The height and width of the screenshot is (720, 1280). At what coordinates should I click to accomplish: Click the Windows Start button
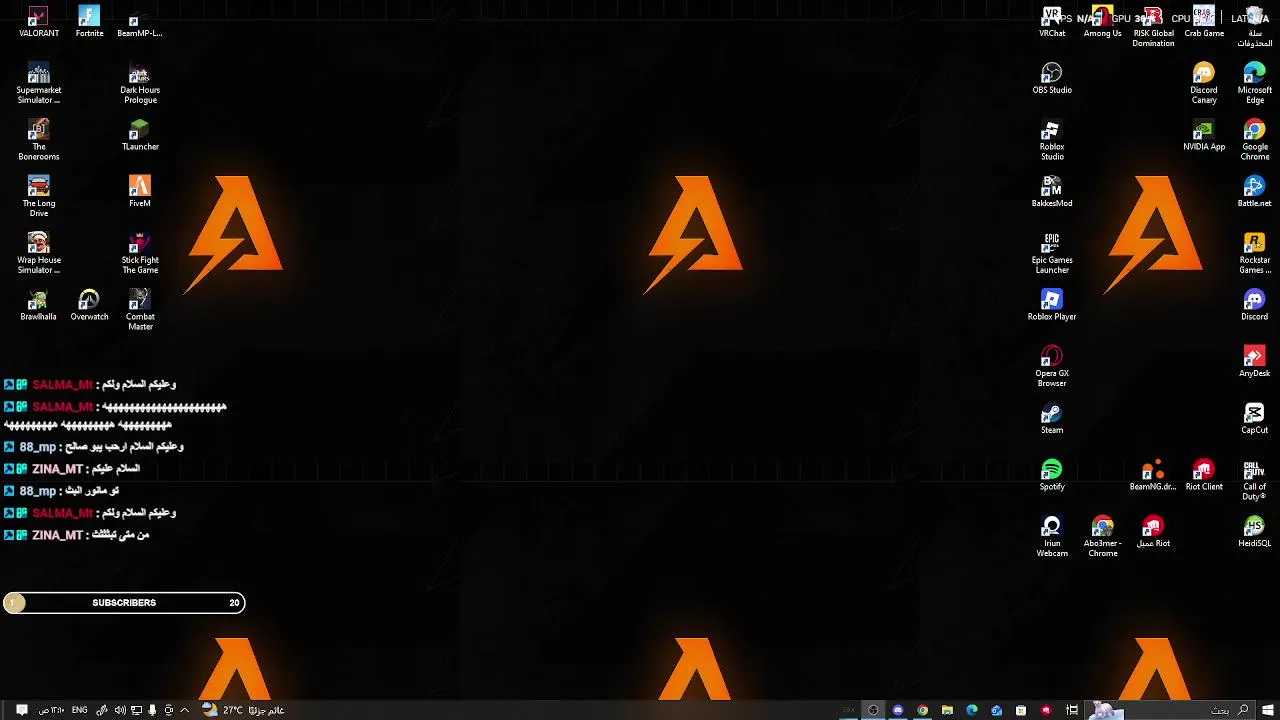[1268, 710]
